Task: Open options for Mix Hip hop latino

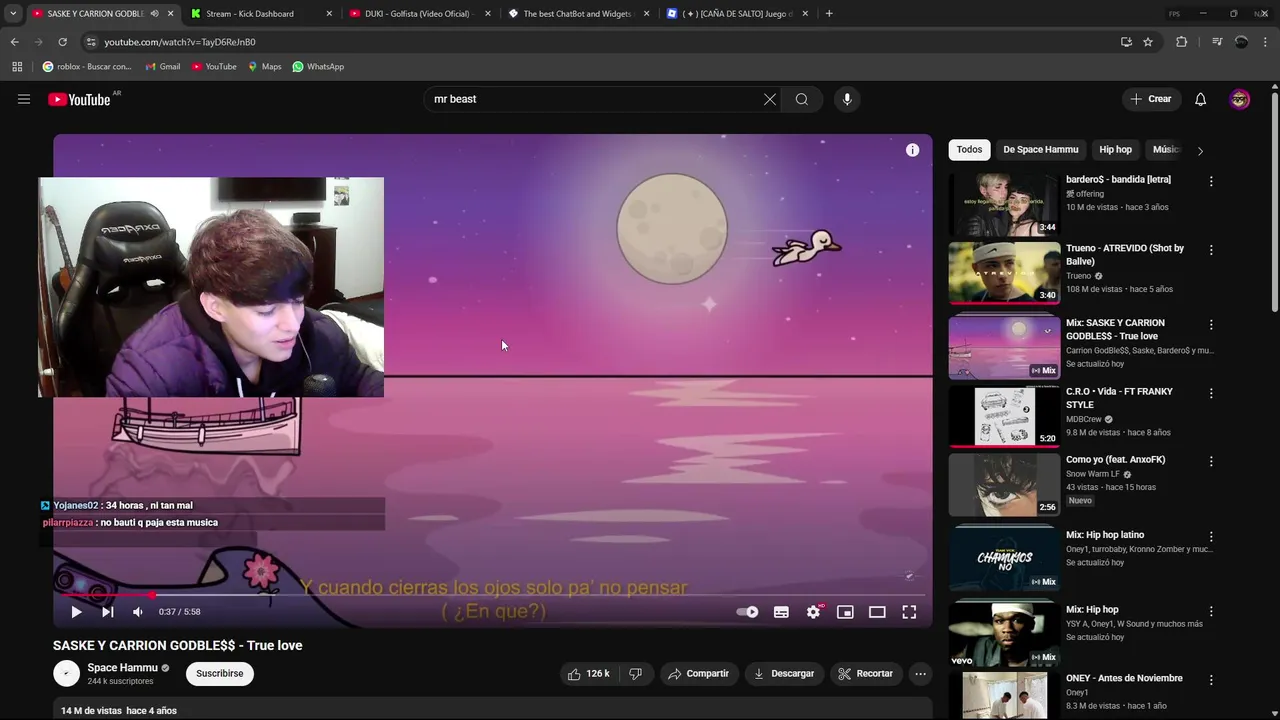Action: [x=1211, y=537]
